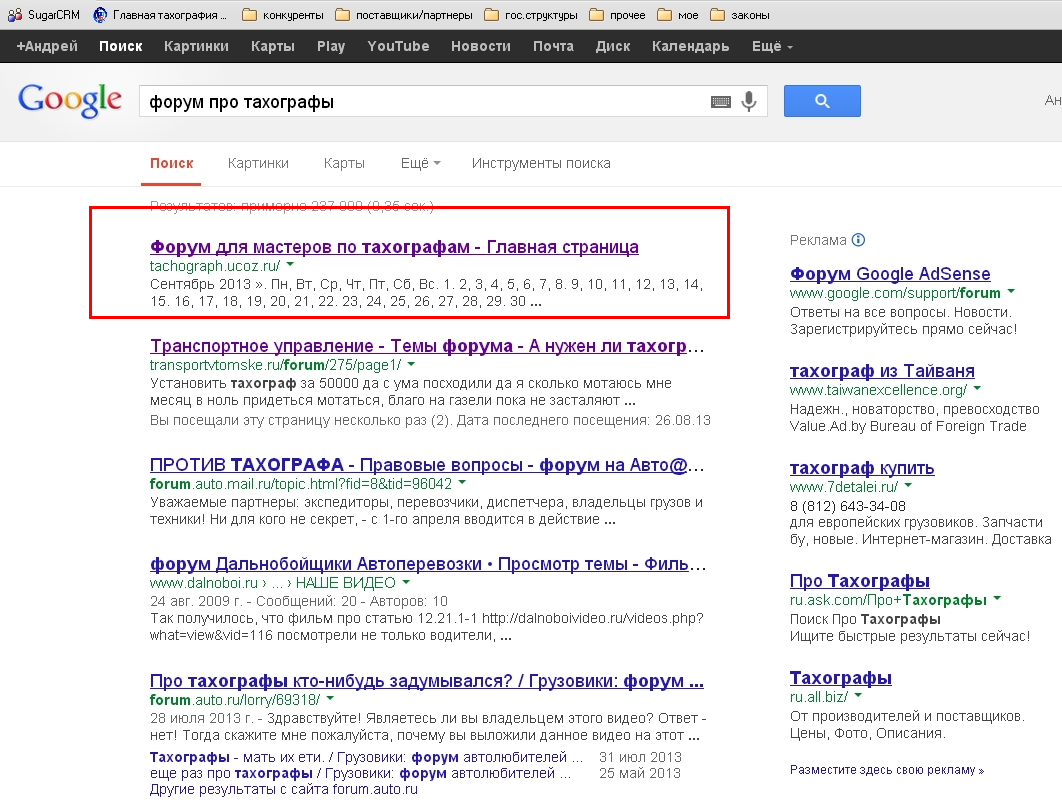The image size is (1062, 812).
Task: Open result форум Дальнобойщики Автоперевозки
Action: [427, 564]
